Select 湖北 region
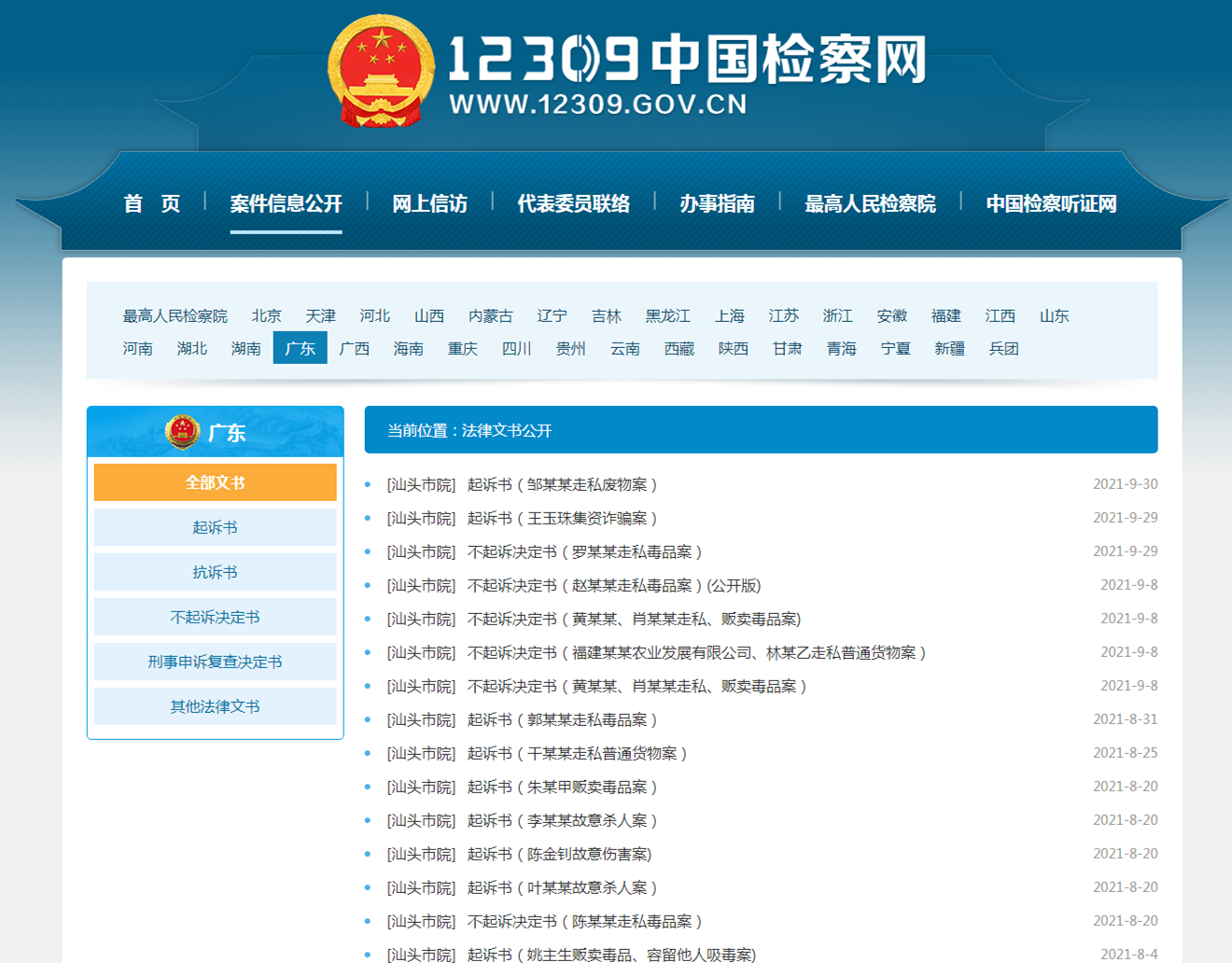Viewport: 1232px width, 963px height. click(192, 349)
